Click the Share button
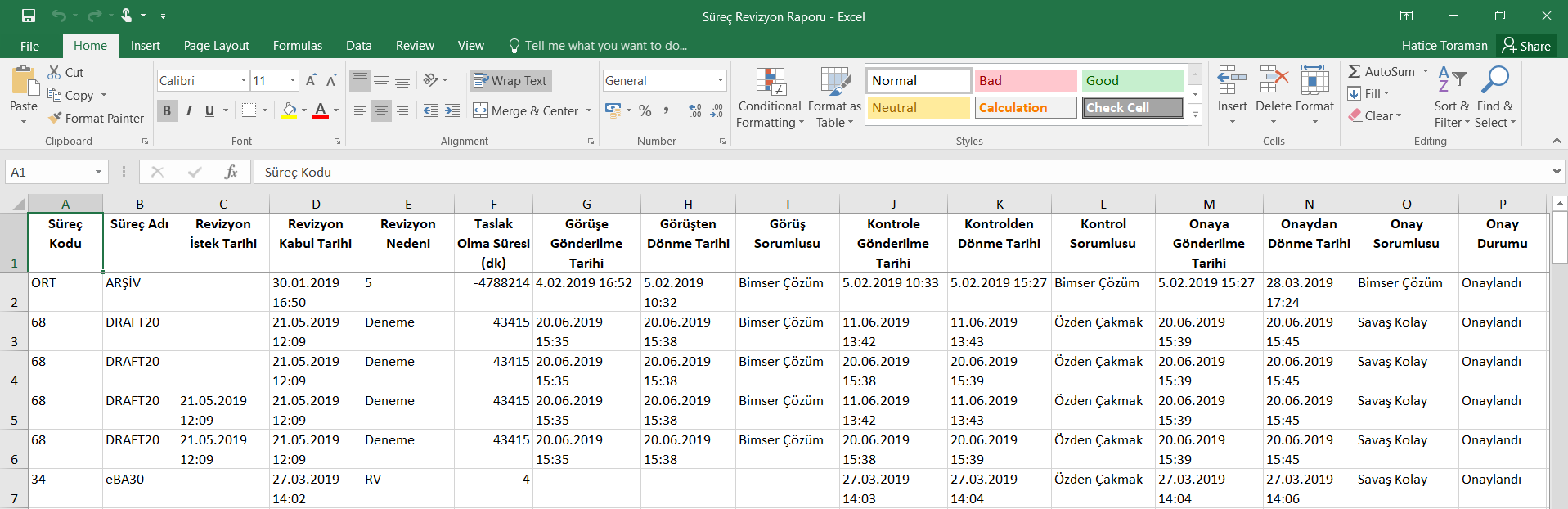 pos(1526,46)
